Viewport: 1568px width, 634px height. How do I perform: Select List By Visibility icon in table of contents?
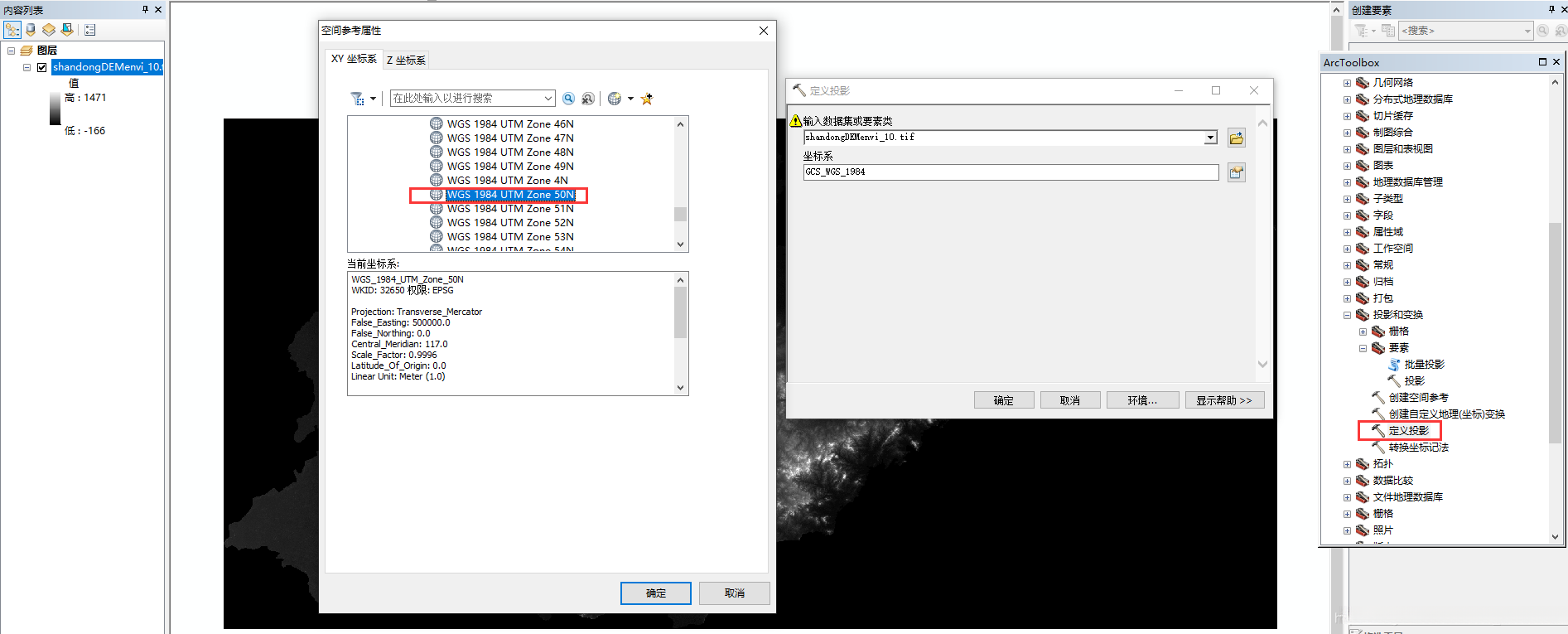(49, 30)
